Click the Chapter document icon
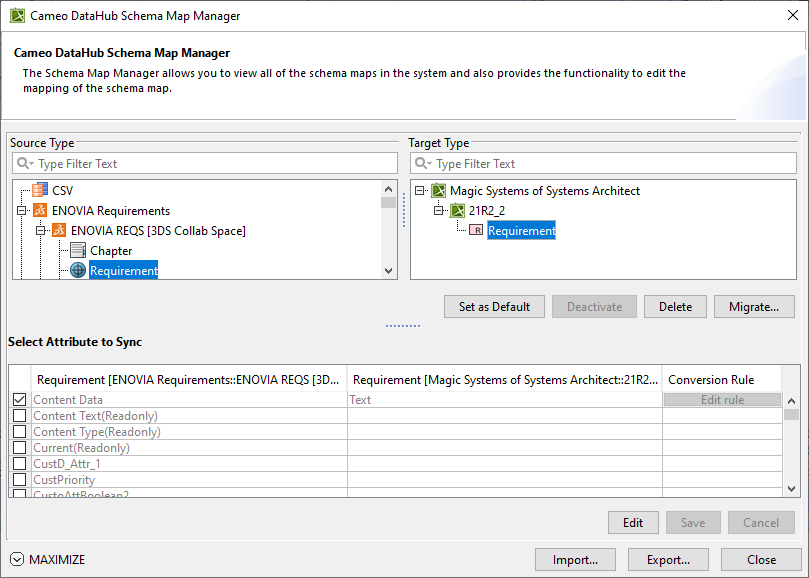This screenshot has height=578, width=809. click(78, 251)
